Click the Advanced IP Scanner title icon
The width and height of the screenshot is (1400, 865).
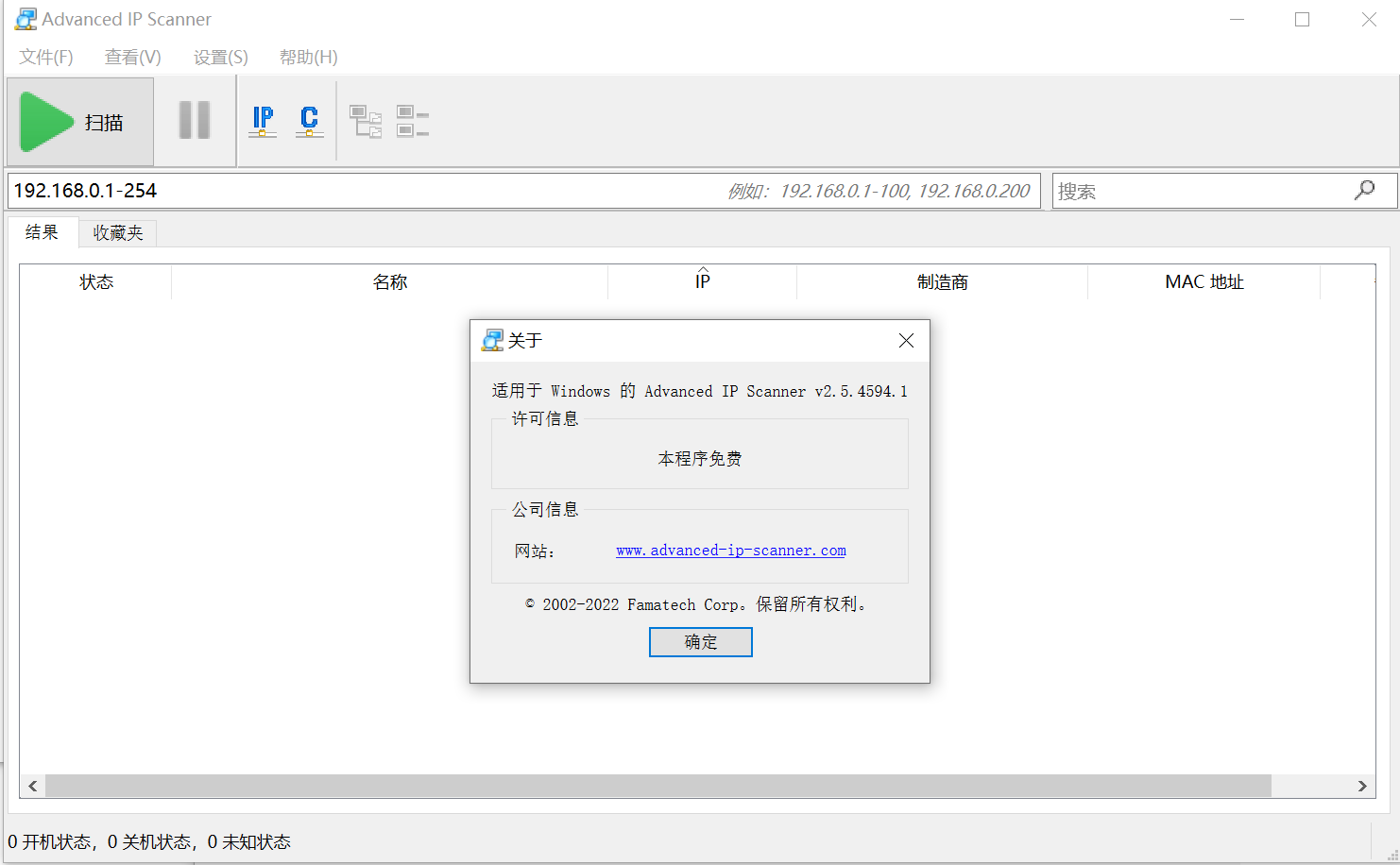point(26,19)
